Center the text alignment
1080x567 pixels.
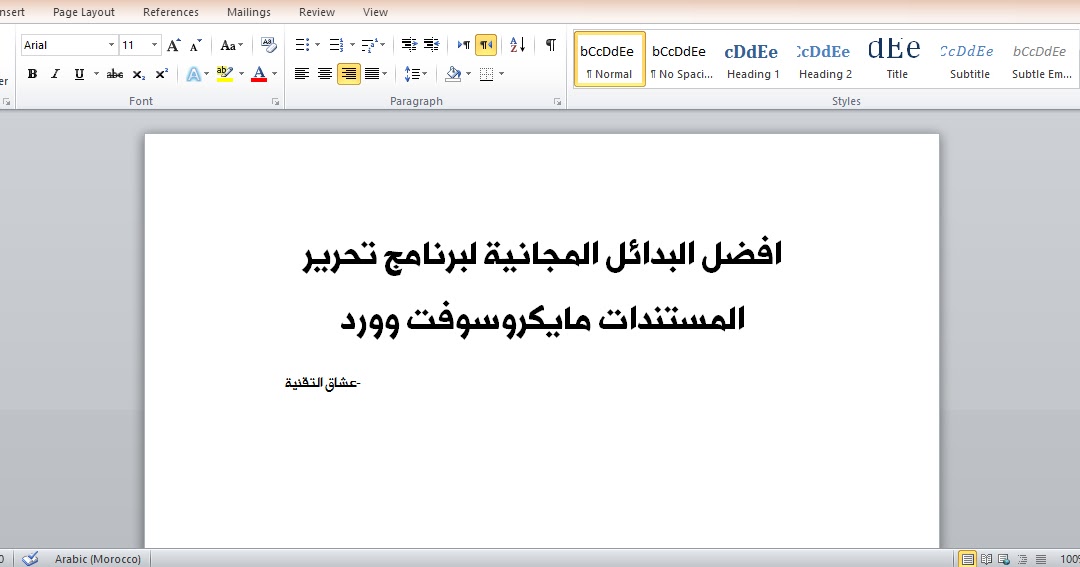coord(325,74)
